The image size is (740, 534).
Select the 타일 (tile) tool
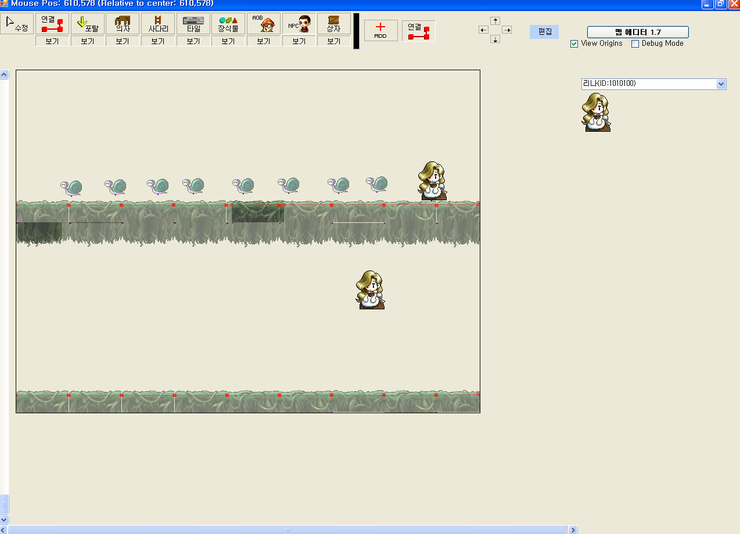point(193,24)
